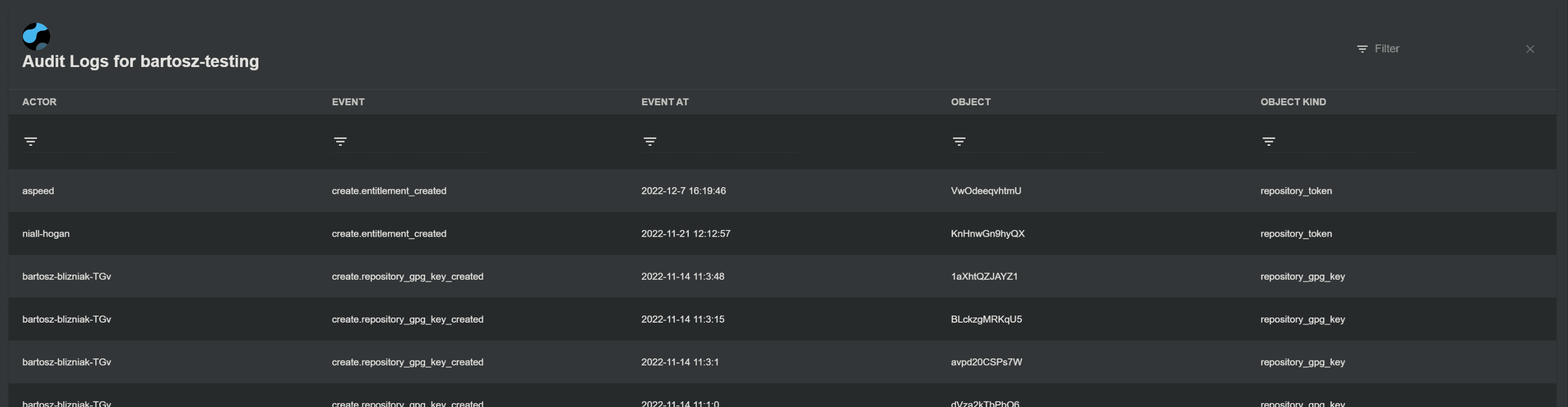Click 'repository_gpg_key' in the 1aXhtQZJAYZ1 row
1568x407 pixels.
[1302, 276]
